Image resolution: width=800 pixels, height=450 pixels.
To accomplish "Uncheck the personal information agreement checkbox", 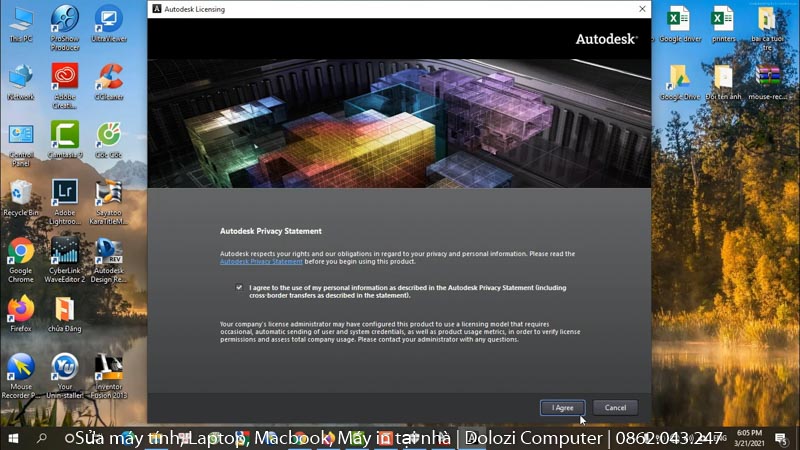I will (239, 288).
